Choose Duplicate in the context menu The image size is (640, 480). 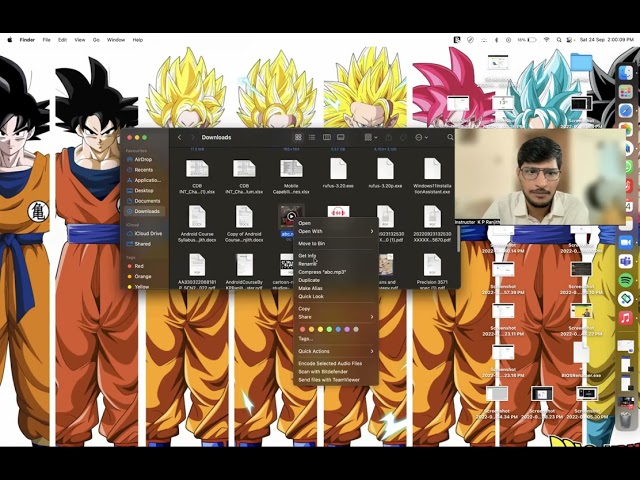point(336,280)
